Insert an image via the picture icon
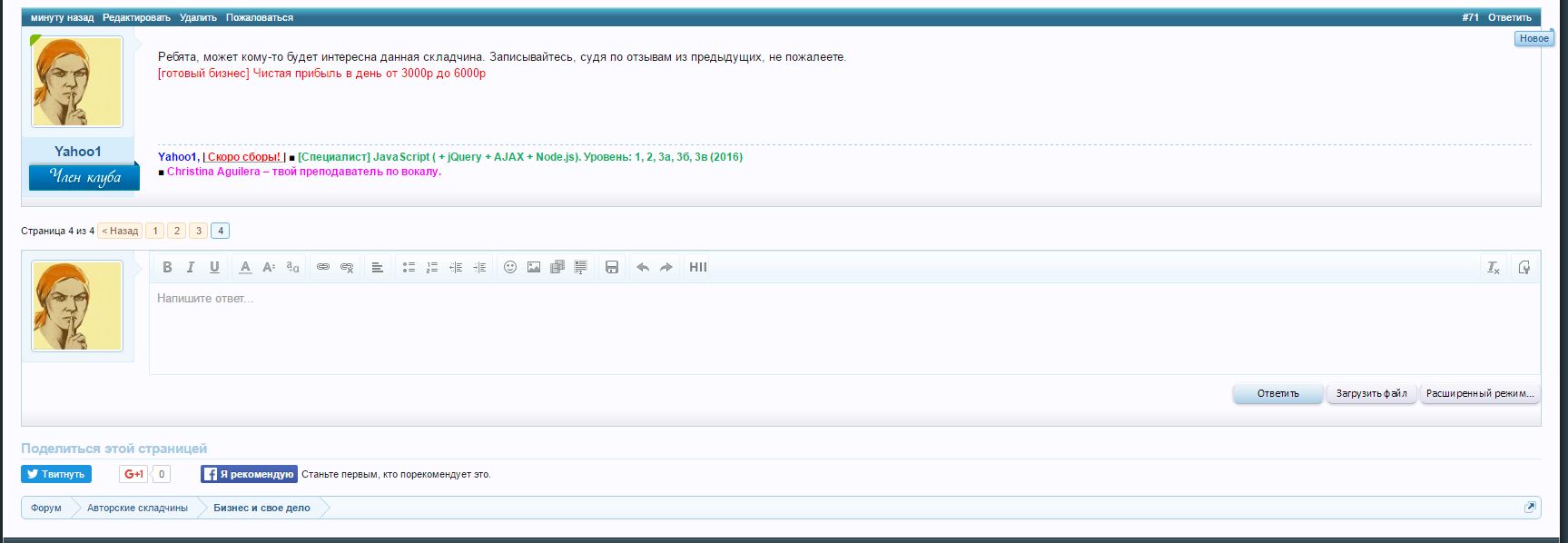 point(534,267)
